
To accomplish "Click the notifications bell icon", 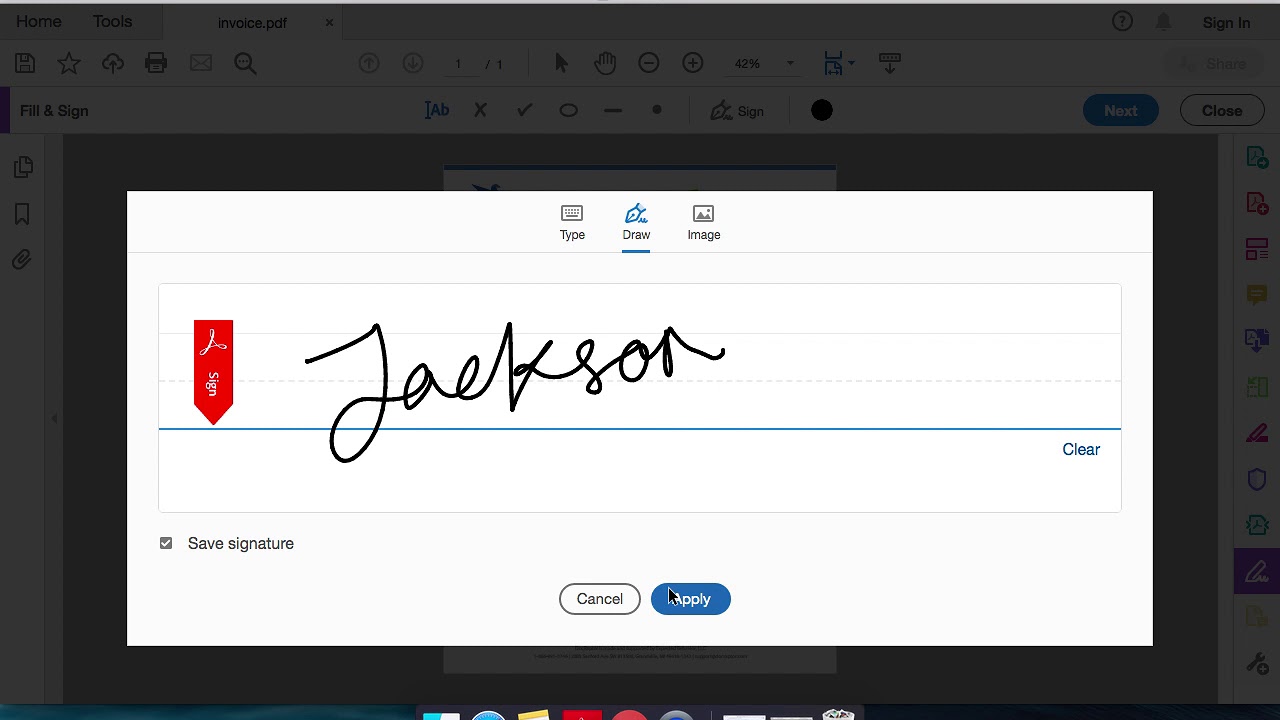I will click(x=1163, y=22).
